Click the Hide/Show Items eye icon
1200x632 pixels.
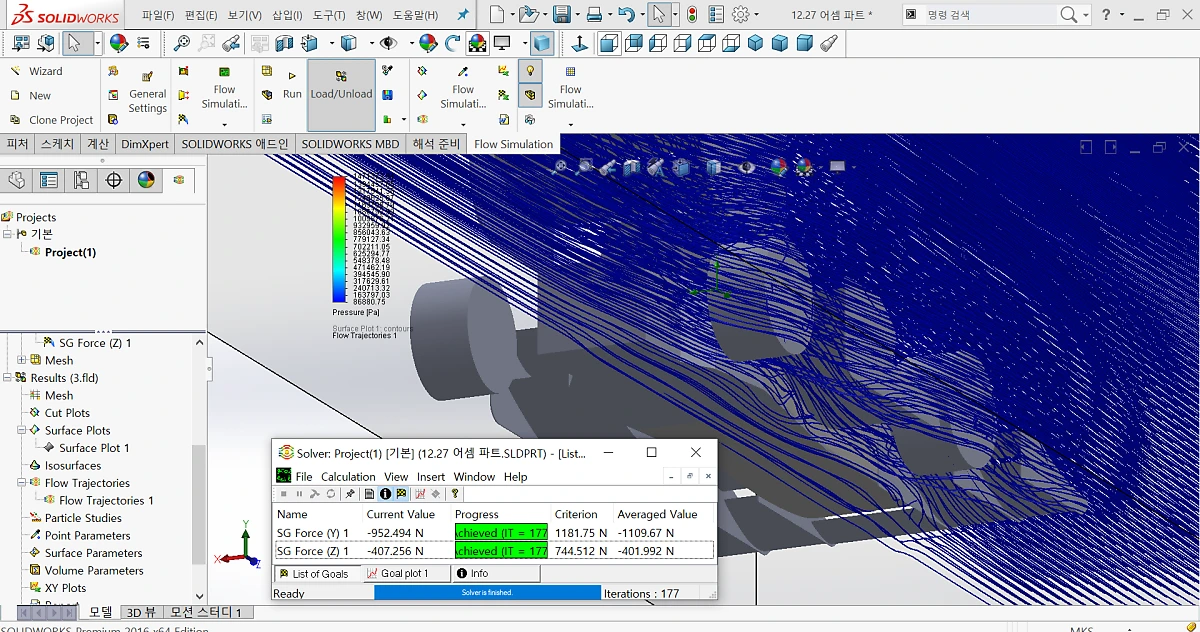387,43
